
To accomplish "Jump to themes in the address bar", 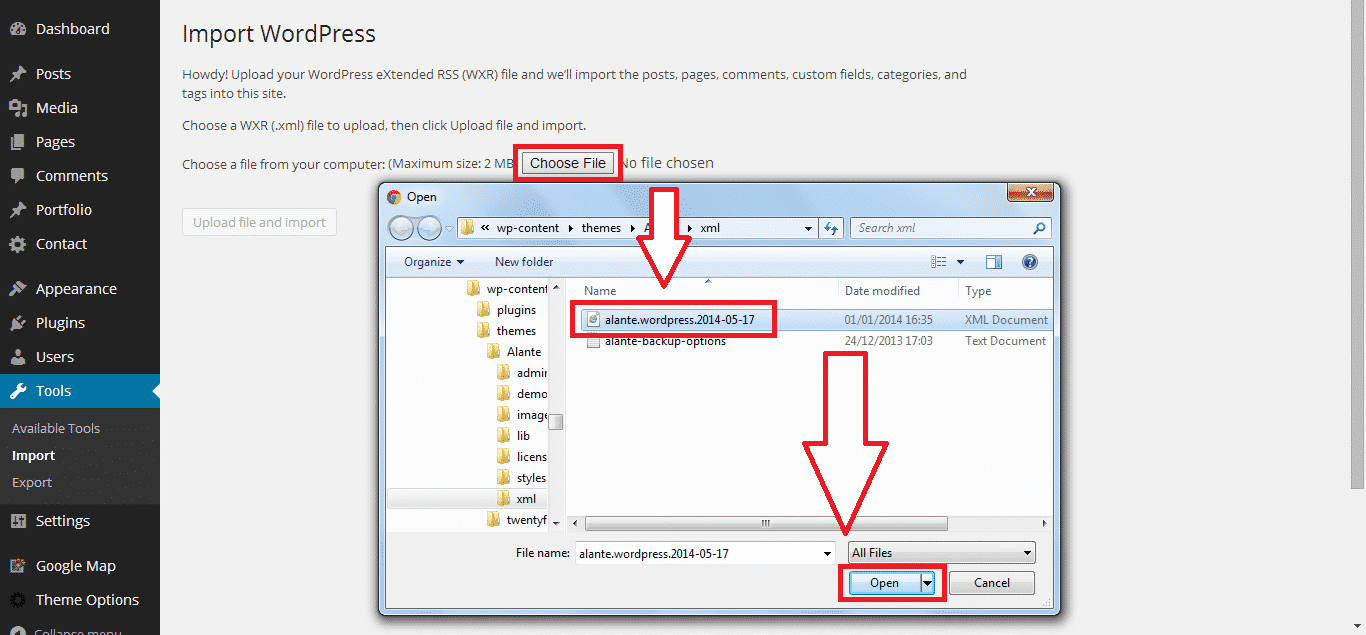I will click(x=601, y=228).
